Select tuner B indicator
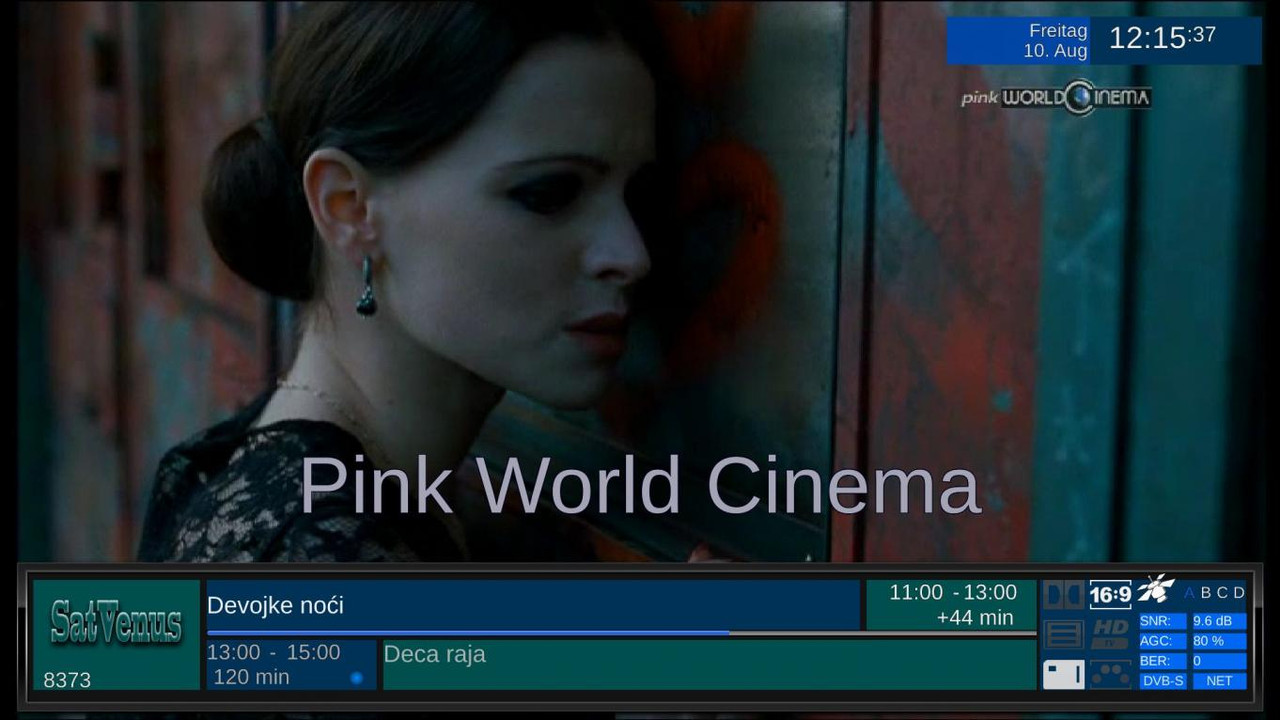Screen dimensions: 1280x720 point(1206,593)
